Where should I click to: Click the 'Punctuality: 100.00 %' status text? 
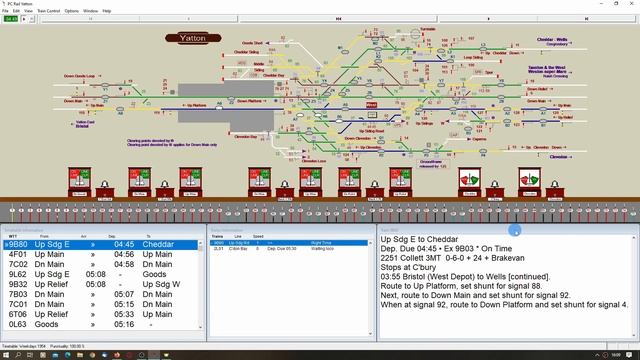[67, 346]
